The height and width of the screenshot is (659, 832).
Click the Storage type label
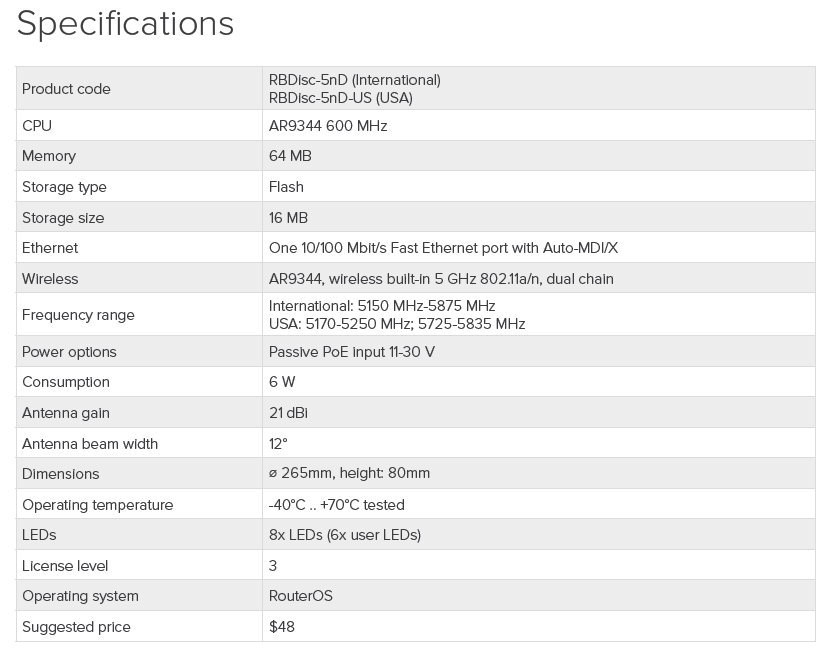coord(64,187)
